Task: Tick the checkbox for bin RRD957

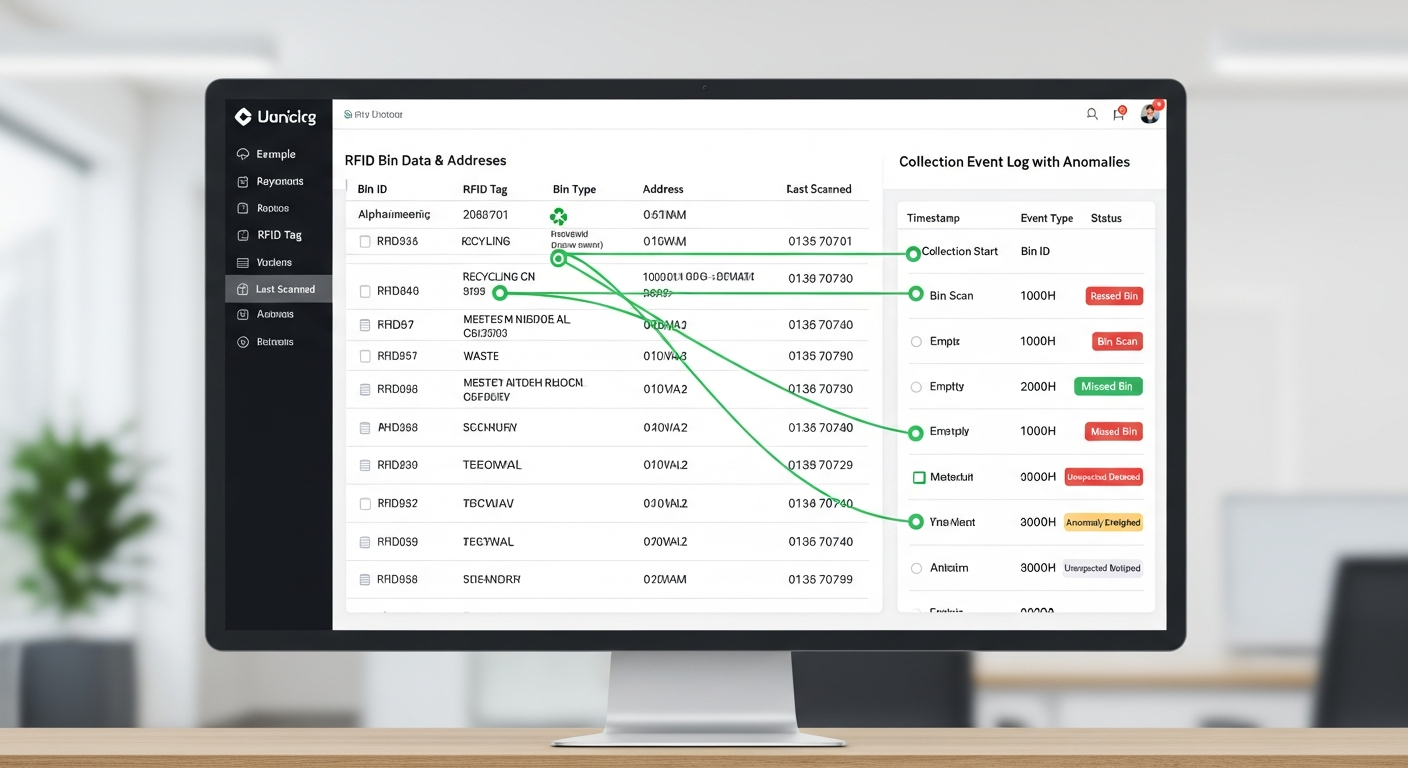Action: point(365,357)
